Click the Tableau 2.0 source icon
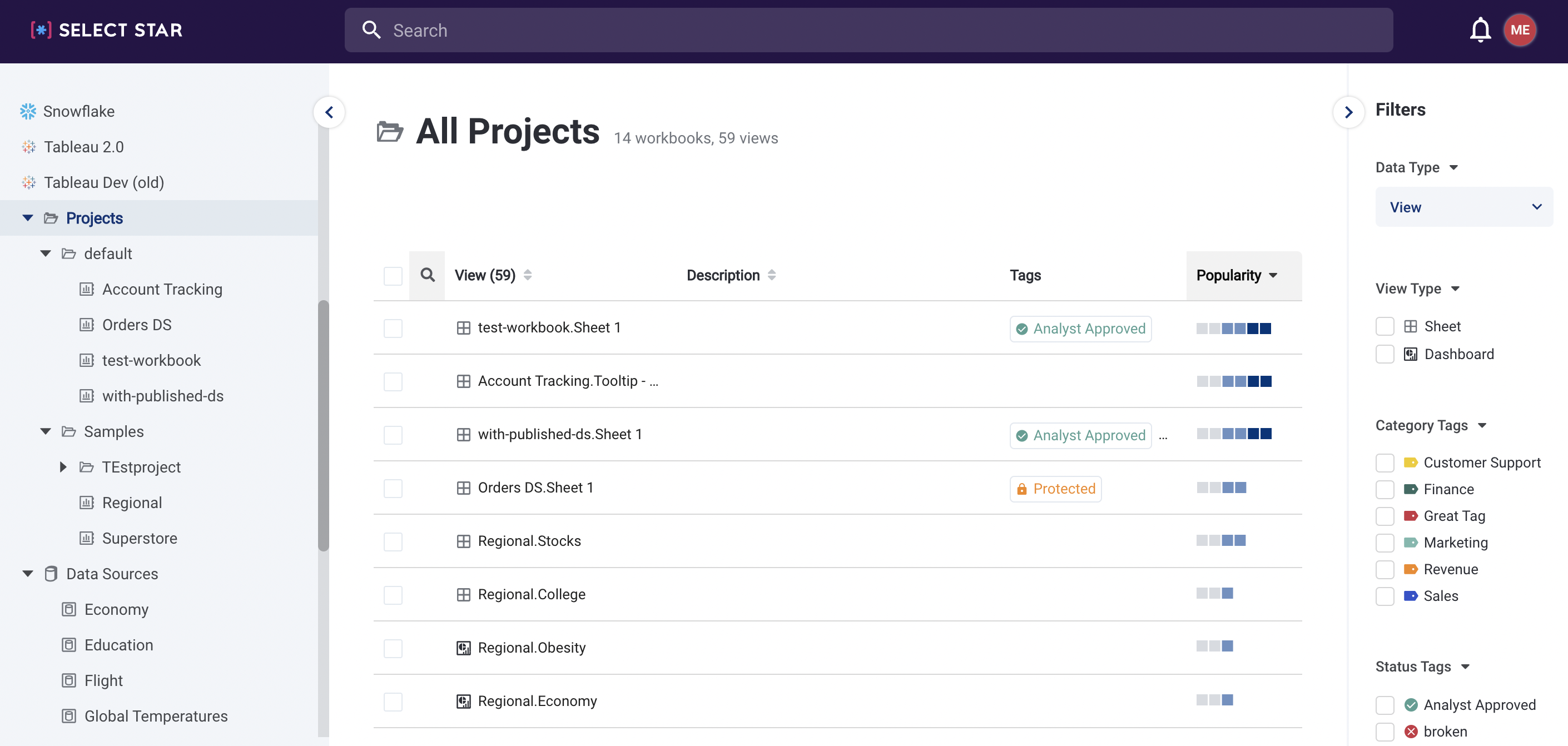 (28, 147)
